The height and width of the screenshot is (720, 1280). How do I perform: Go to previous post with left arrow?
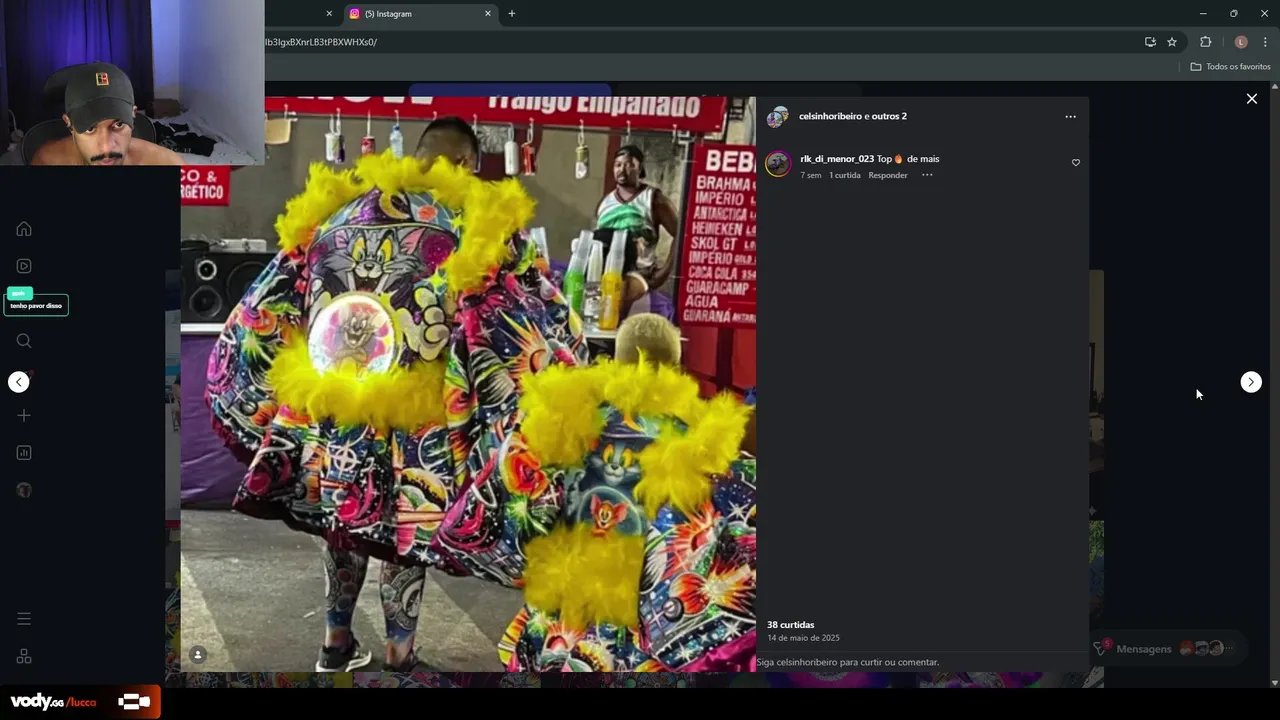coord(19,382)
